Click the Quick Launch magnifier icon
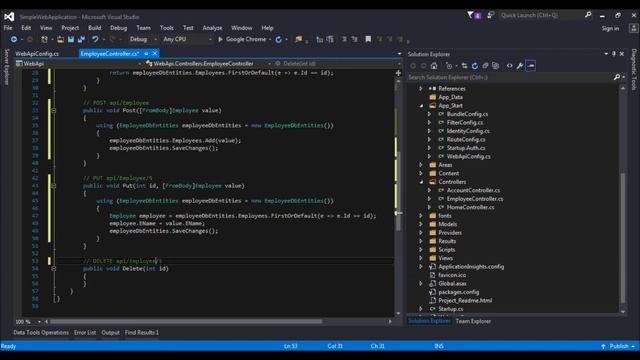640x360 pixels. point(588,15)
